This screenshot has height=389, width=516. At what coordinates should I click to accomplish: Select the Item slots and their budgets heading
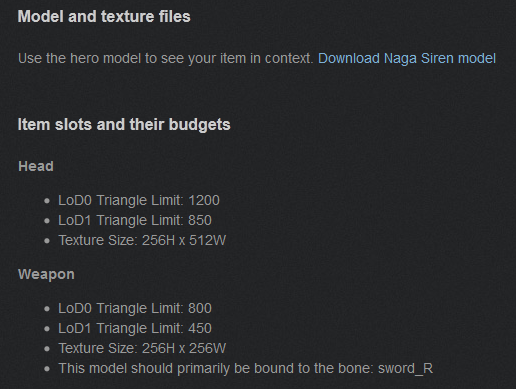124,125
